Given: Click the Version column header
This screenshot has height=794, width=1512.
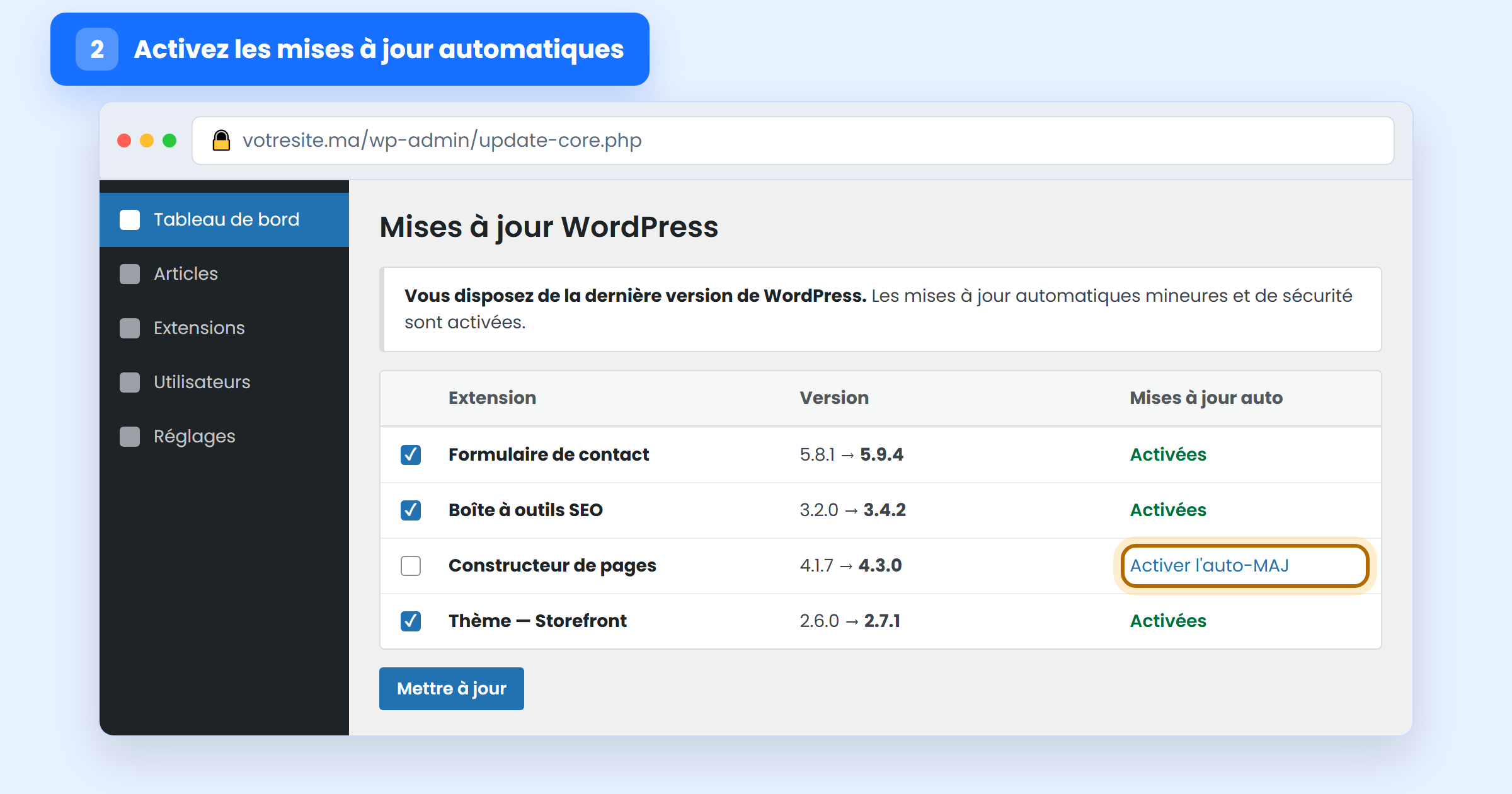Looking at the screenshot, I should (x=834, y=398).
